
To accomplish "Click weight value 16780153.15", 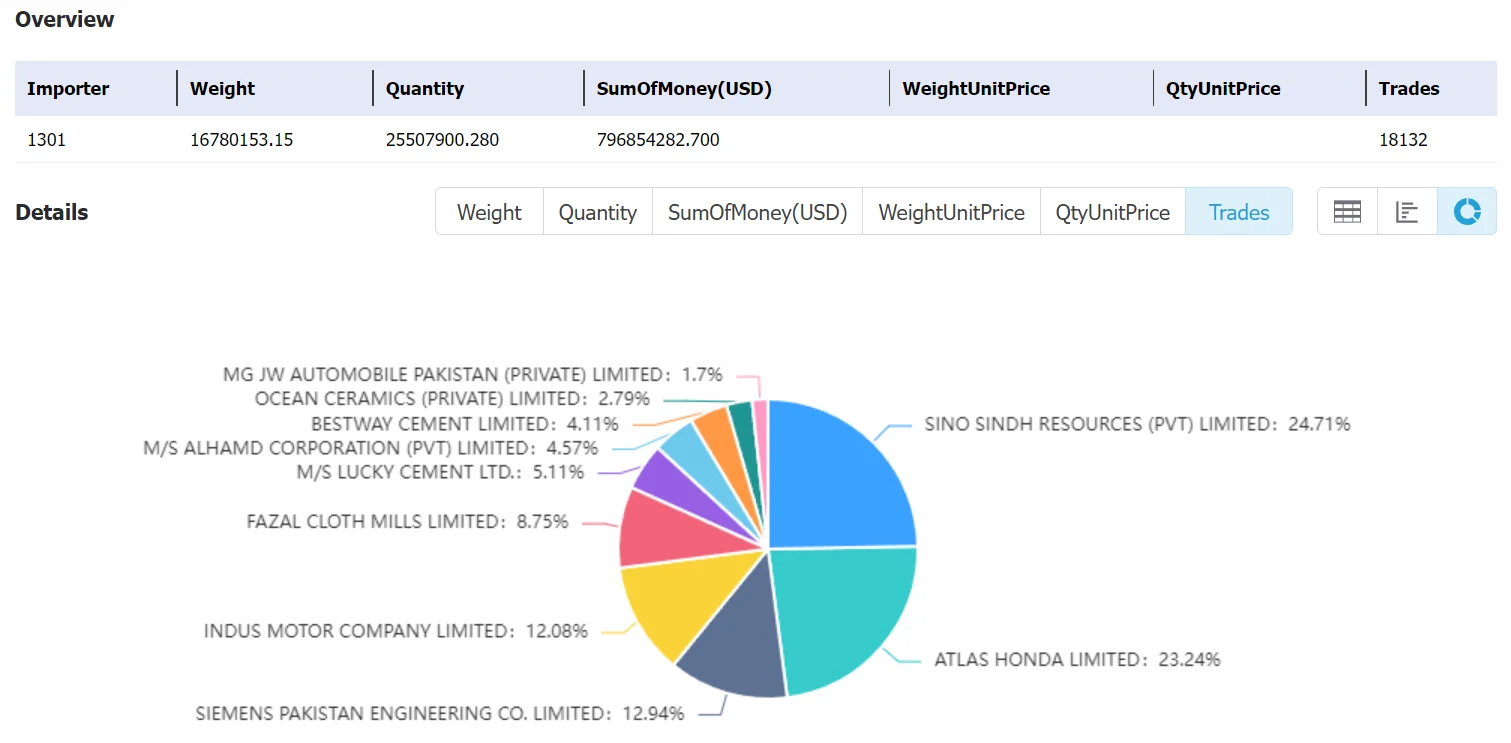I will tap(241, 140).
